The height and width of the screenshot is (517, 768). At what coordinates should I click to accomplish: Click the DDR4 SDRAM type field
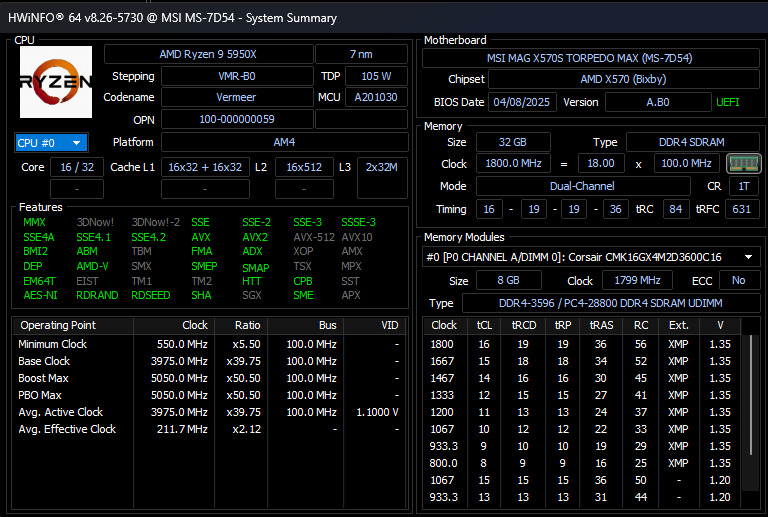pyautogui.click(x=692, y=142)
